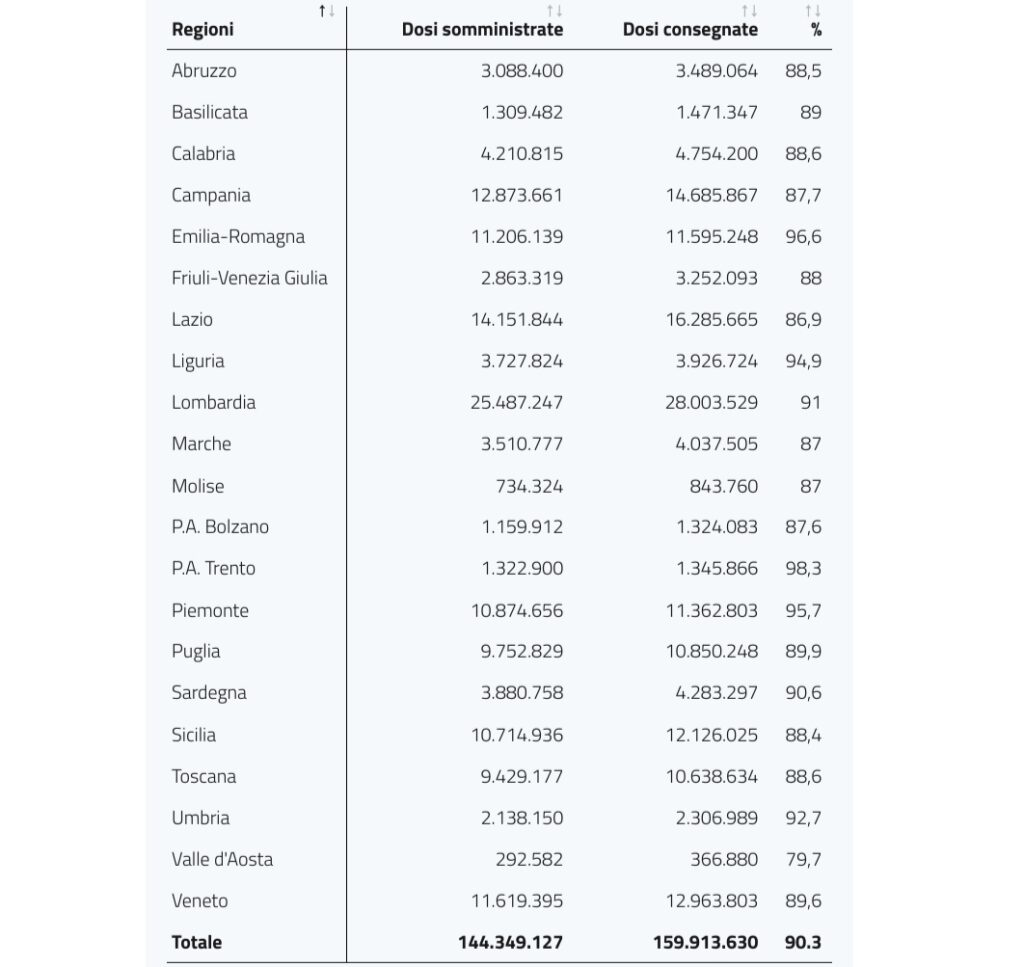Image resolution: width=1024 pixels, height=967 pixels.
Task: Click the Dosi consegnate header text
Action: click(x=690, y=29)
